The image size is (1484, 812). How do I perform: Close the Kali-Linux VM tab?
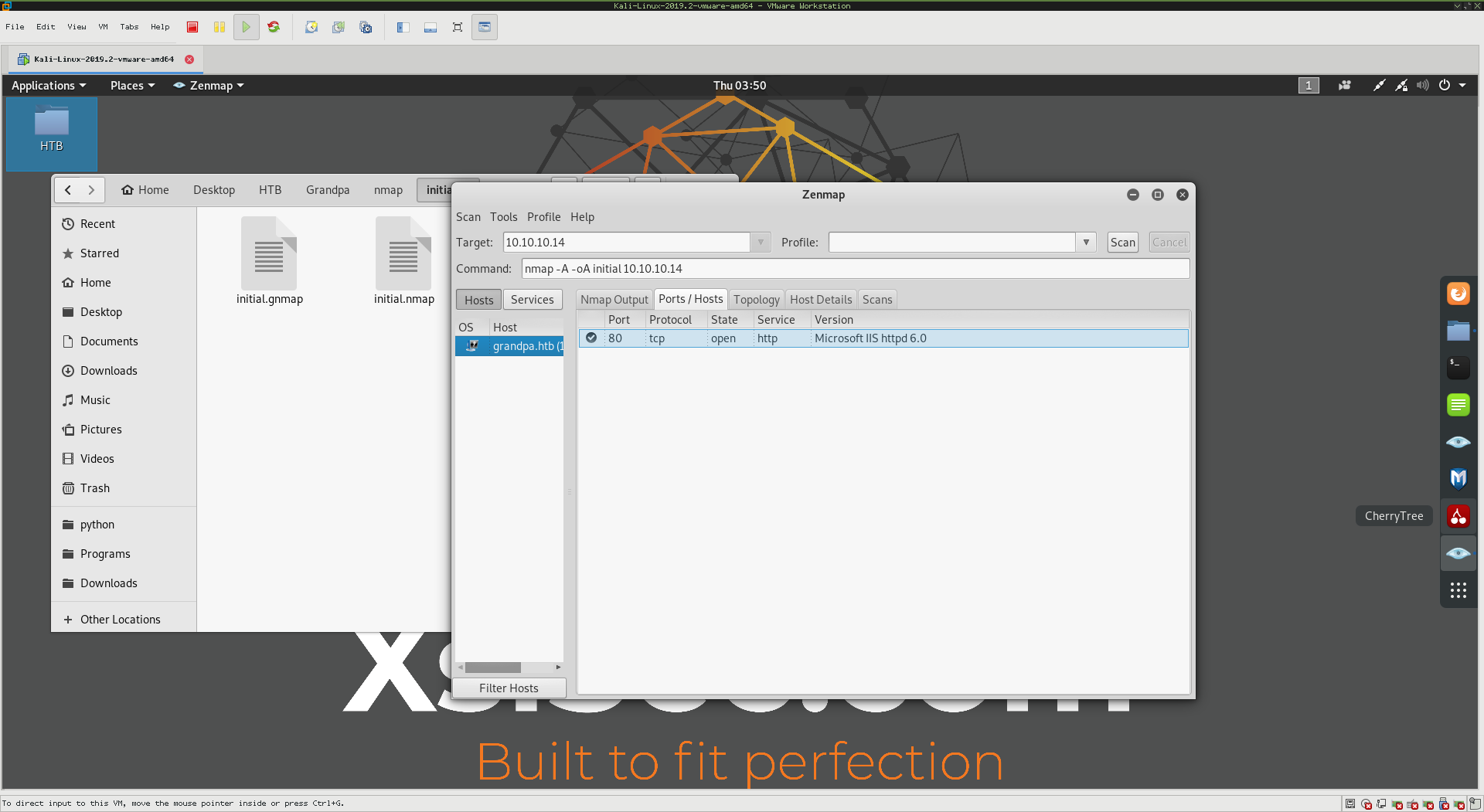point(189,59)
